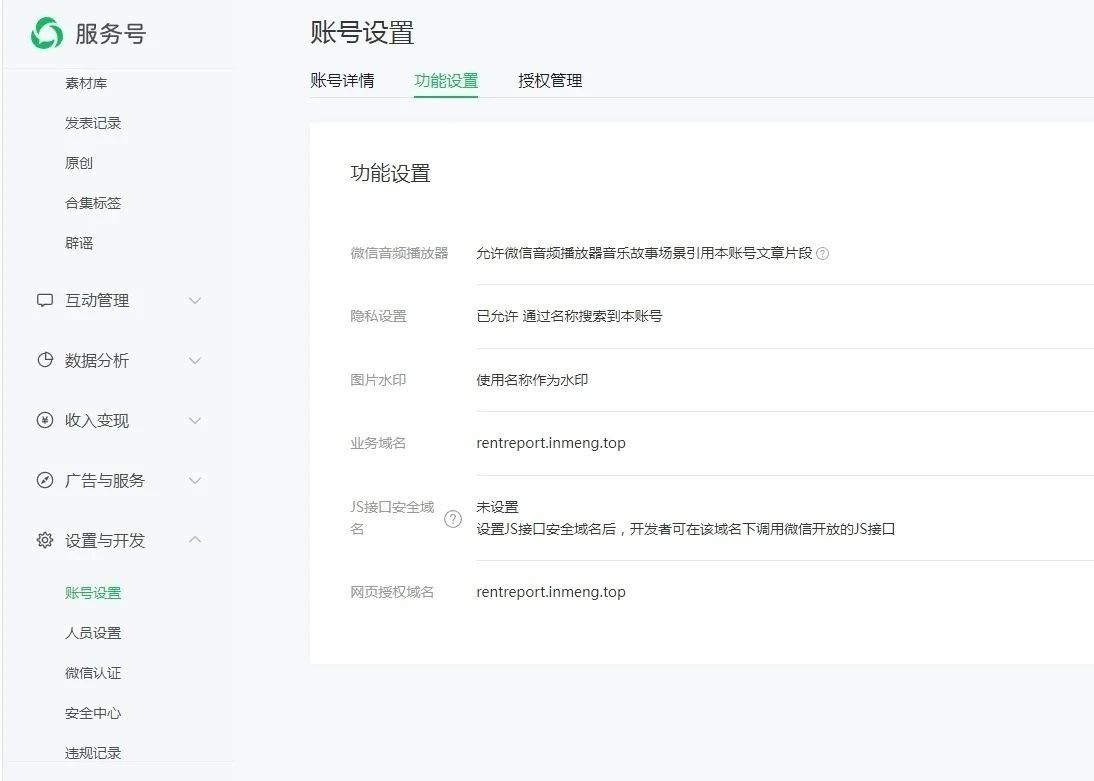Expand the 数据分析 chevron

click(195, 361)
